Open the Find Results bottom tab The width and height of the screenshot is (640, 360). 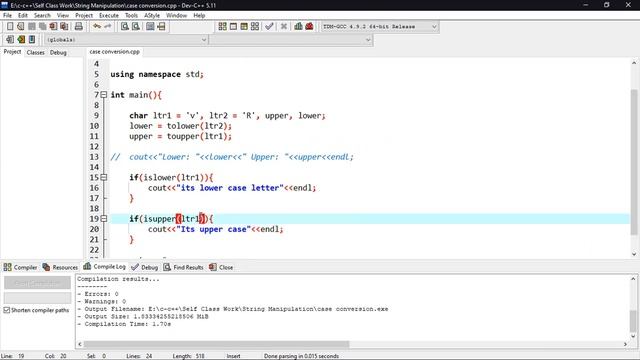pos(184,267)
